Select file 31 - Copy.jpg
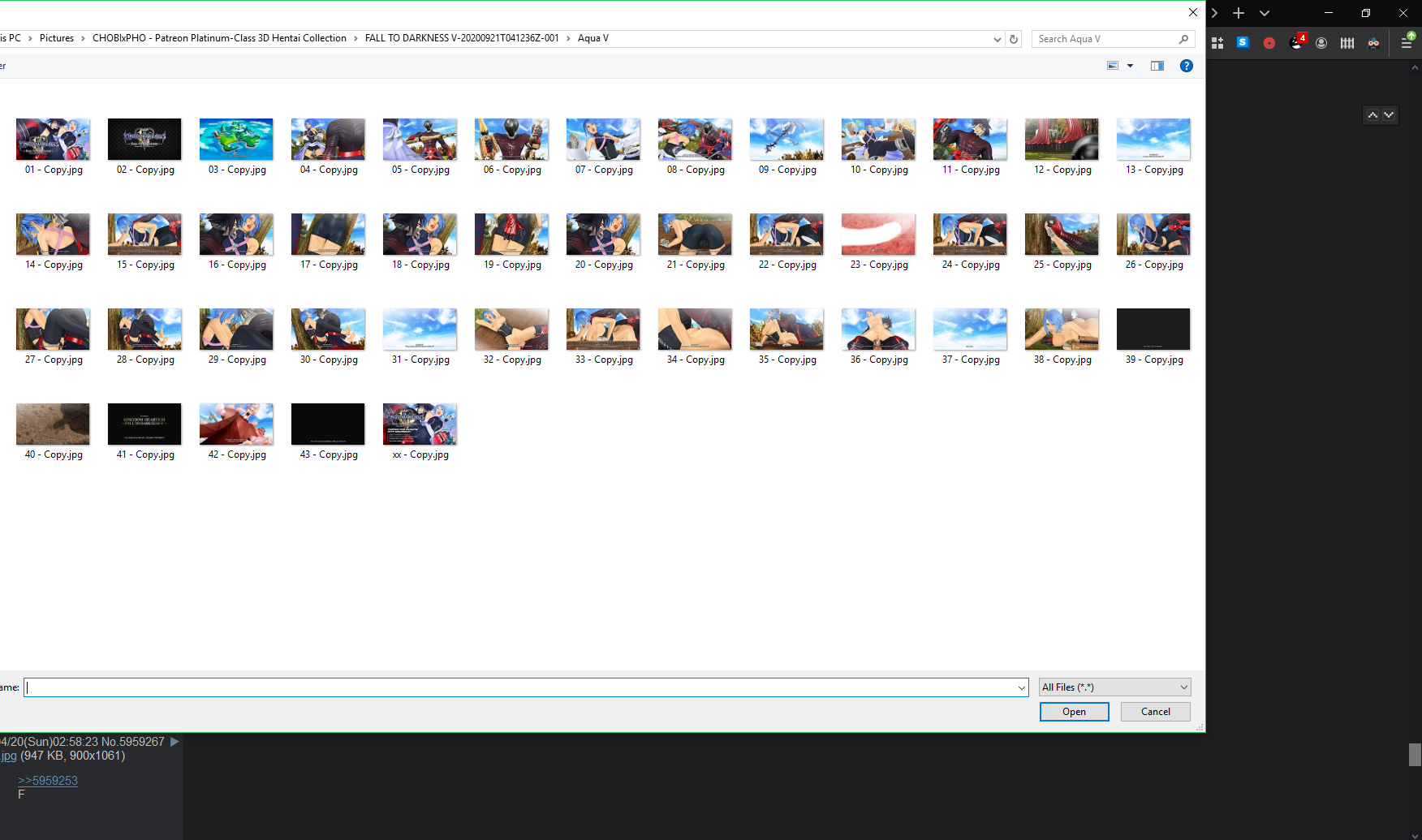The width and height of the screenshot is (1422, 840). click(x=420, y=337)
